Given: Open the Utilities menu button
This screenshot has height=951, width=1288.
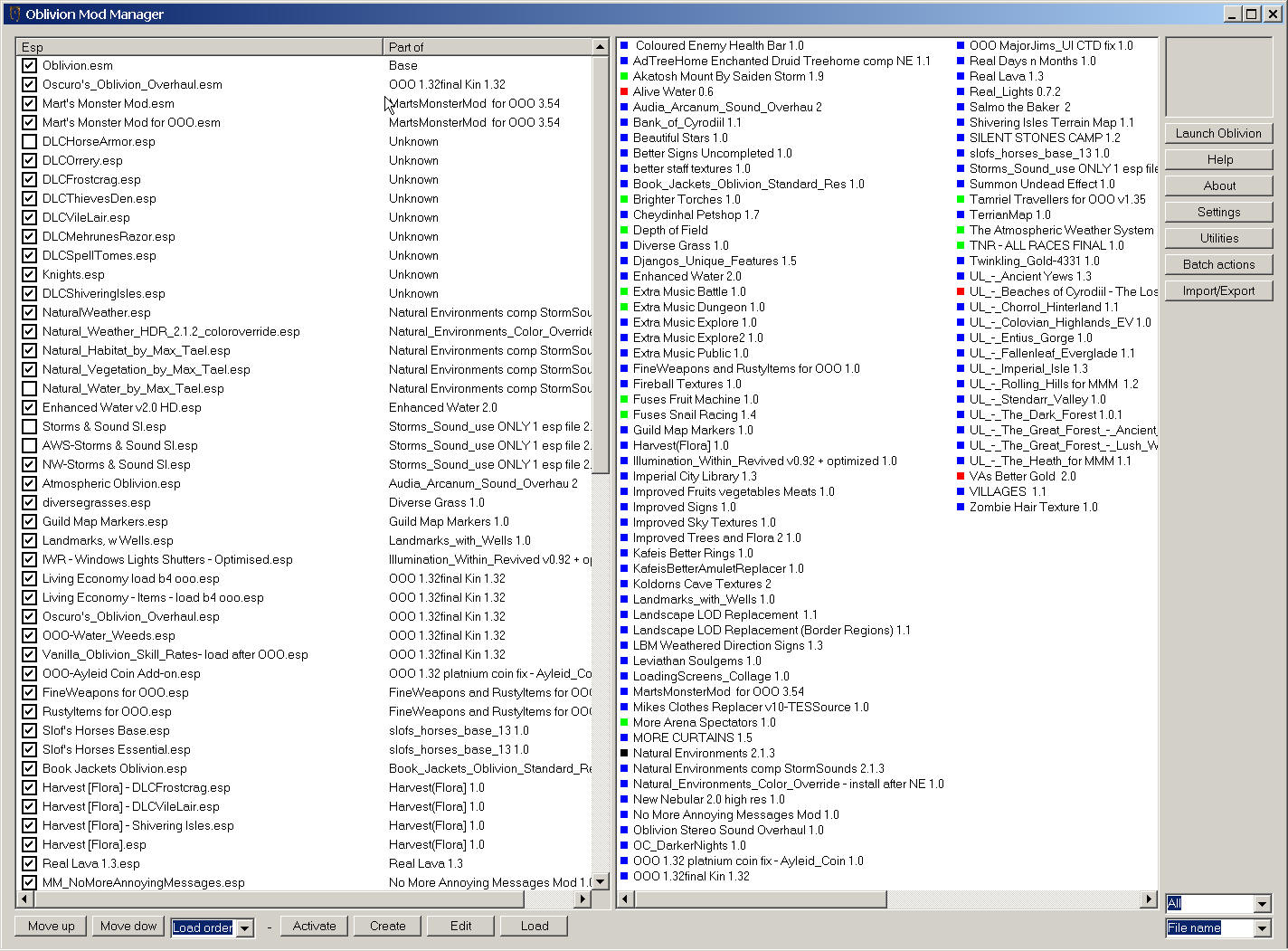Looking at the screenshot, I should (1218, 238).
